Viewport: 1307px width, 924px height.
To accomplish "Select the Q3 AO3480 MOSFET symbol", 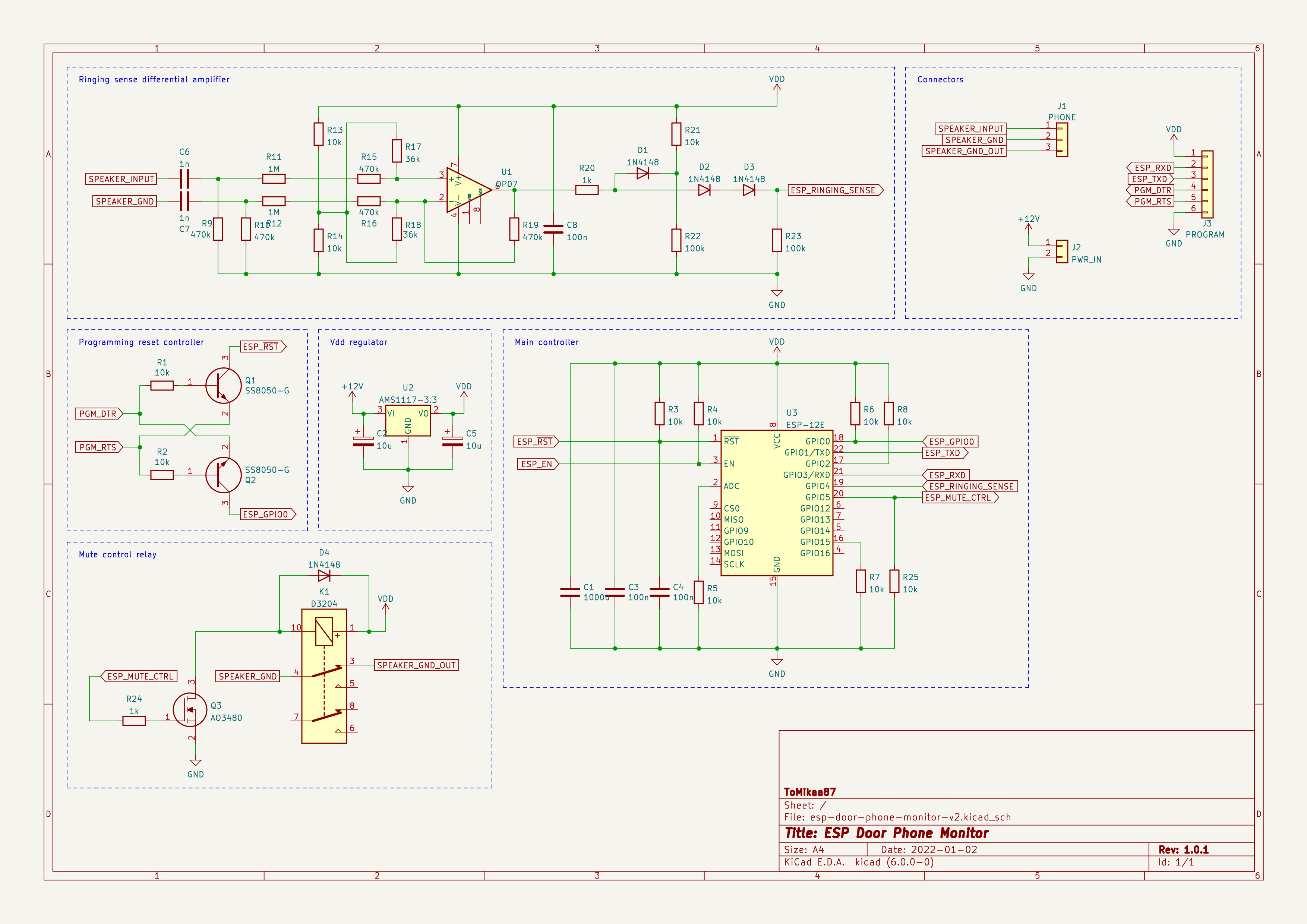I will pos(190,709).
